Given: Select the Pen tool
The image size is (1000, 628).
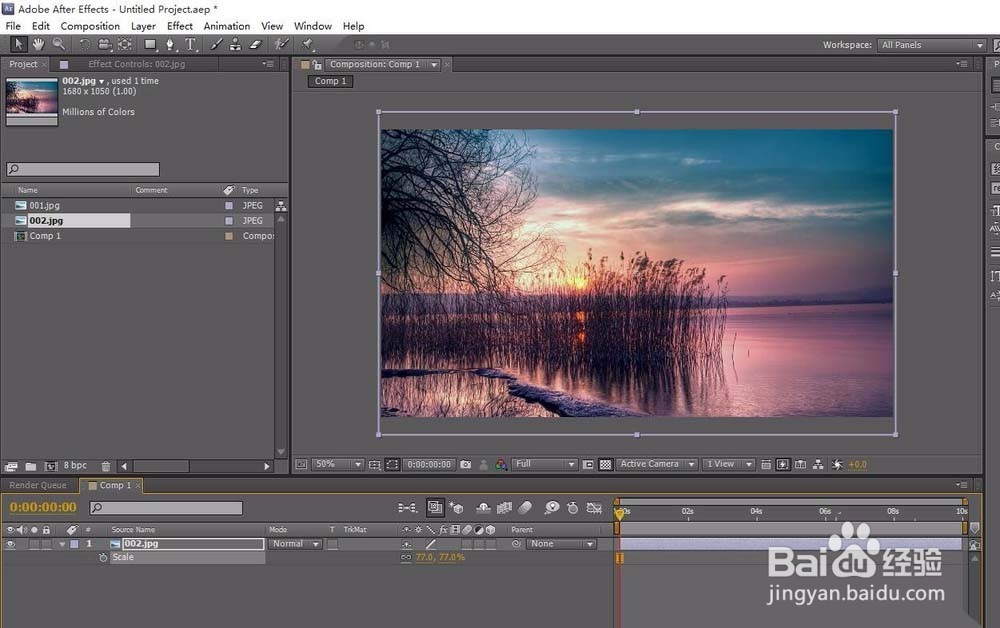Looking at the screenshot, I should click(x=170, y=44).
